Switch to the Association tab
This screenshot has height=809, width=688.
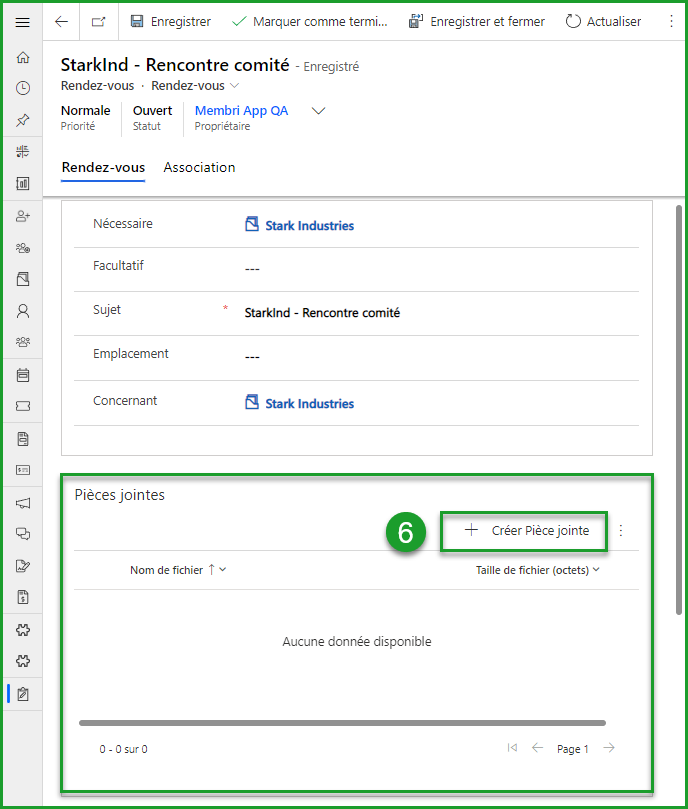pyautogui.click(x=199, y=167)
